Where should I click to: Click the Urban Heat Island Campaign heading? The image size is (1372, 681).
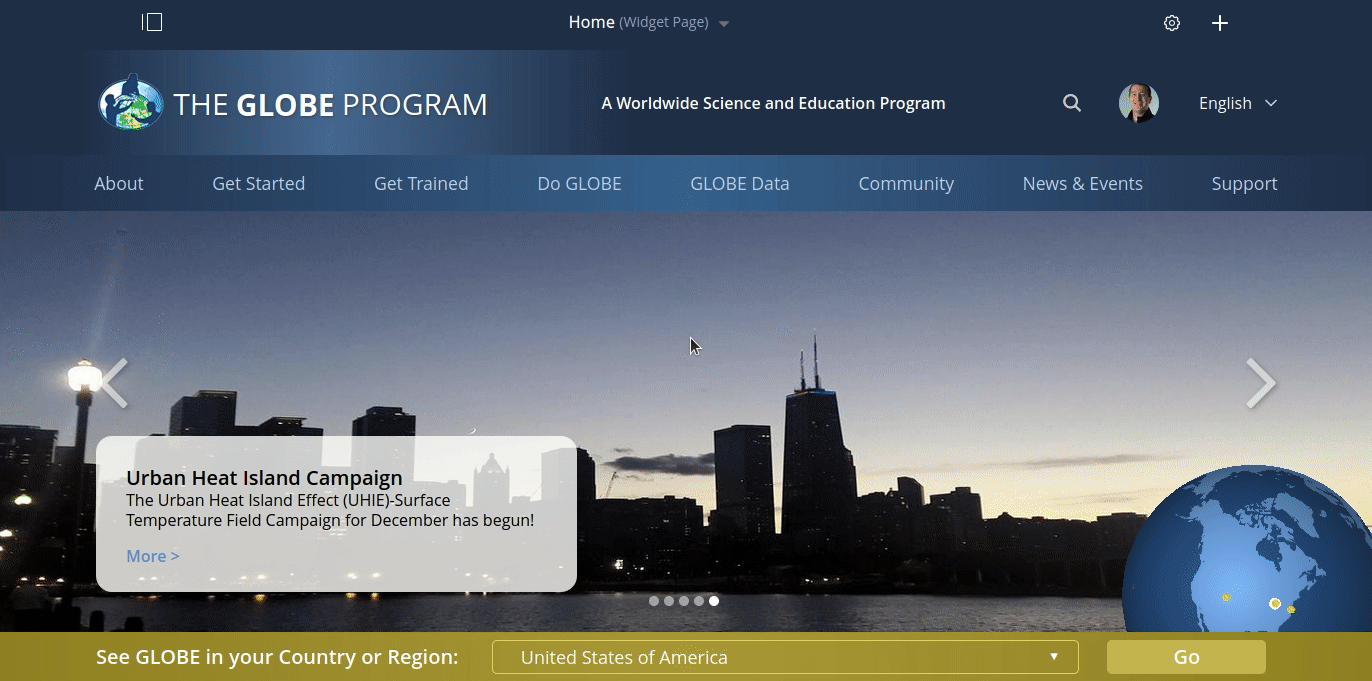[264, 478]
